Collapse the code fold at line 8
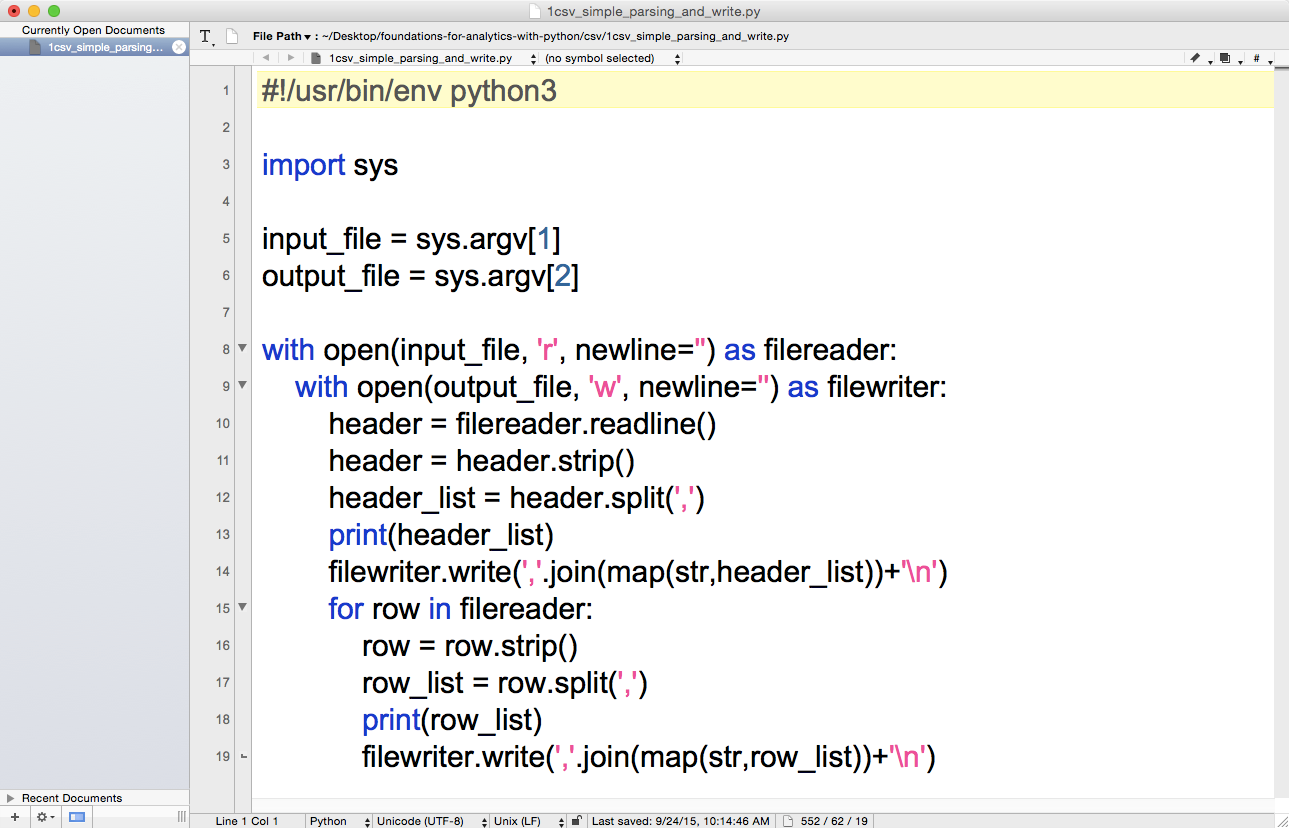 pyautogui.click(x=242, y=350)
